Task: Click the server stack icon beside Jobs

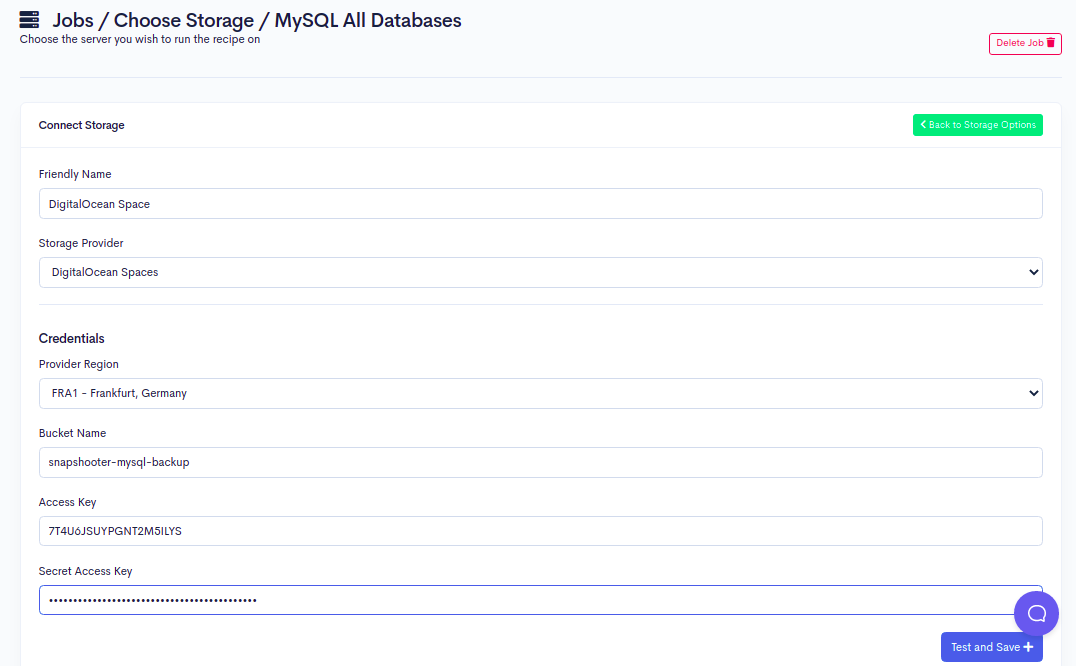Action: click(30, 20)
